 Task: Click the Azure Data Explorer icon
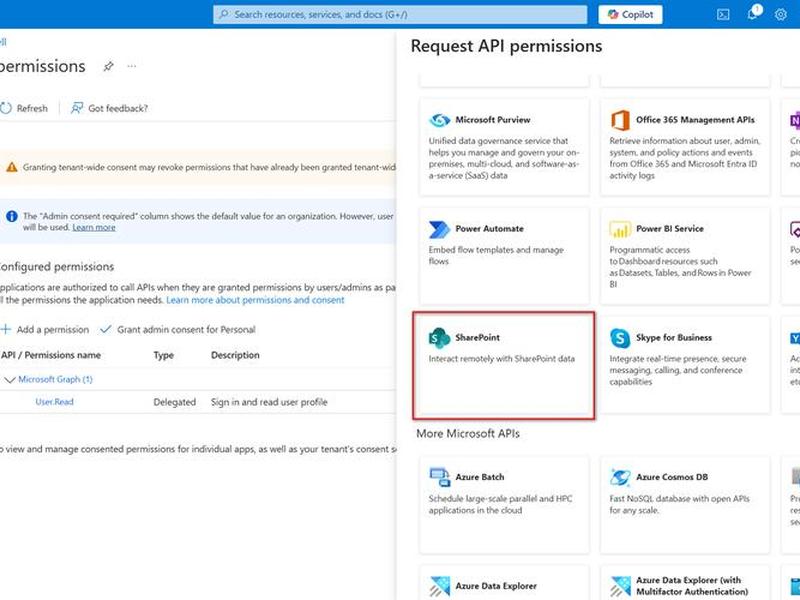pyautogui.click(x=439, y=587)
